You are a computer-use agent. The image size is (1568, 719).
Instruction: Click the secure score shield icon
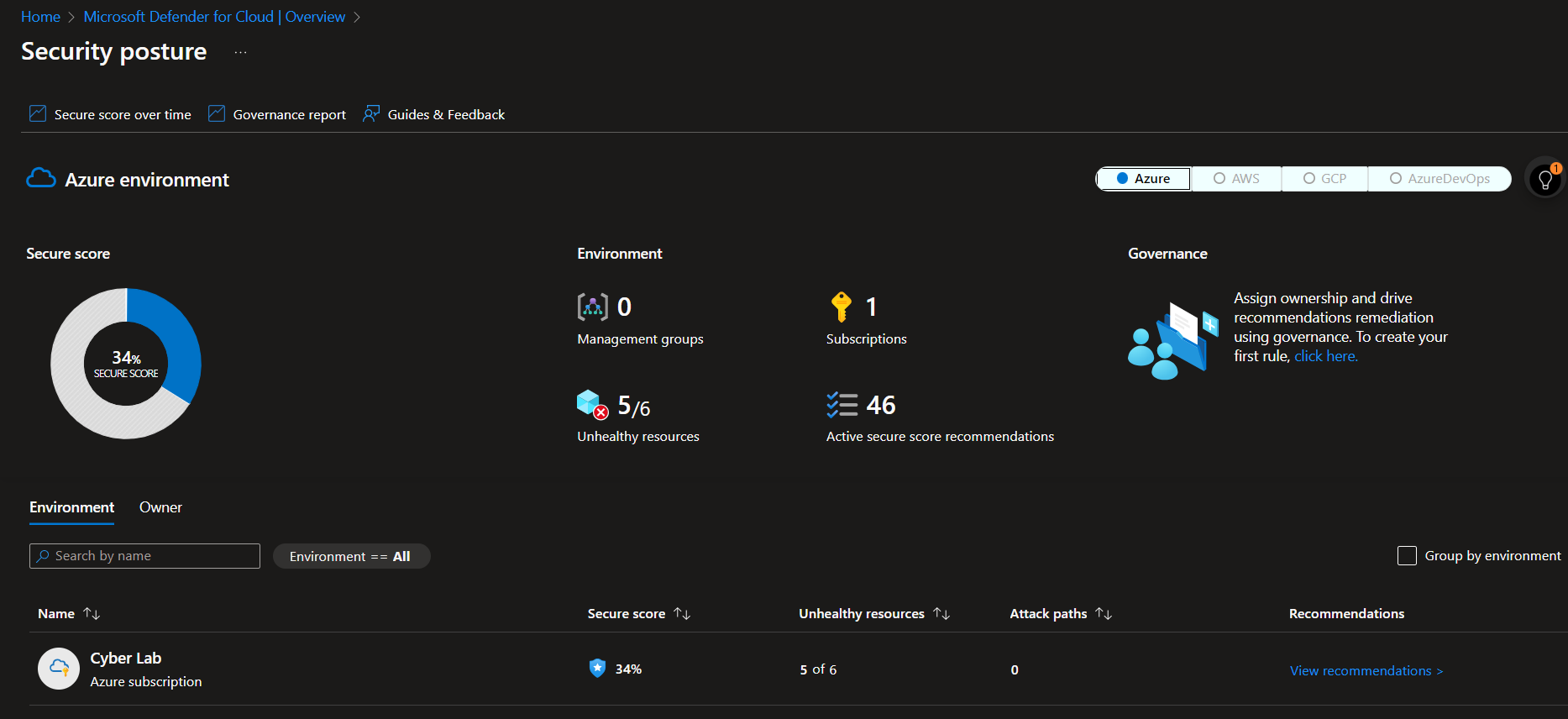pyautogui.click(x=597, y=668)
